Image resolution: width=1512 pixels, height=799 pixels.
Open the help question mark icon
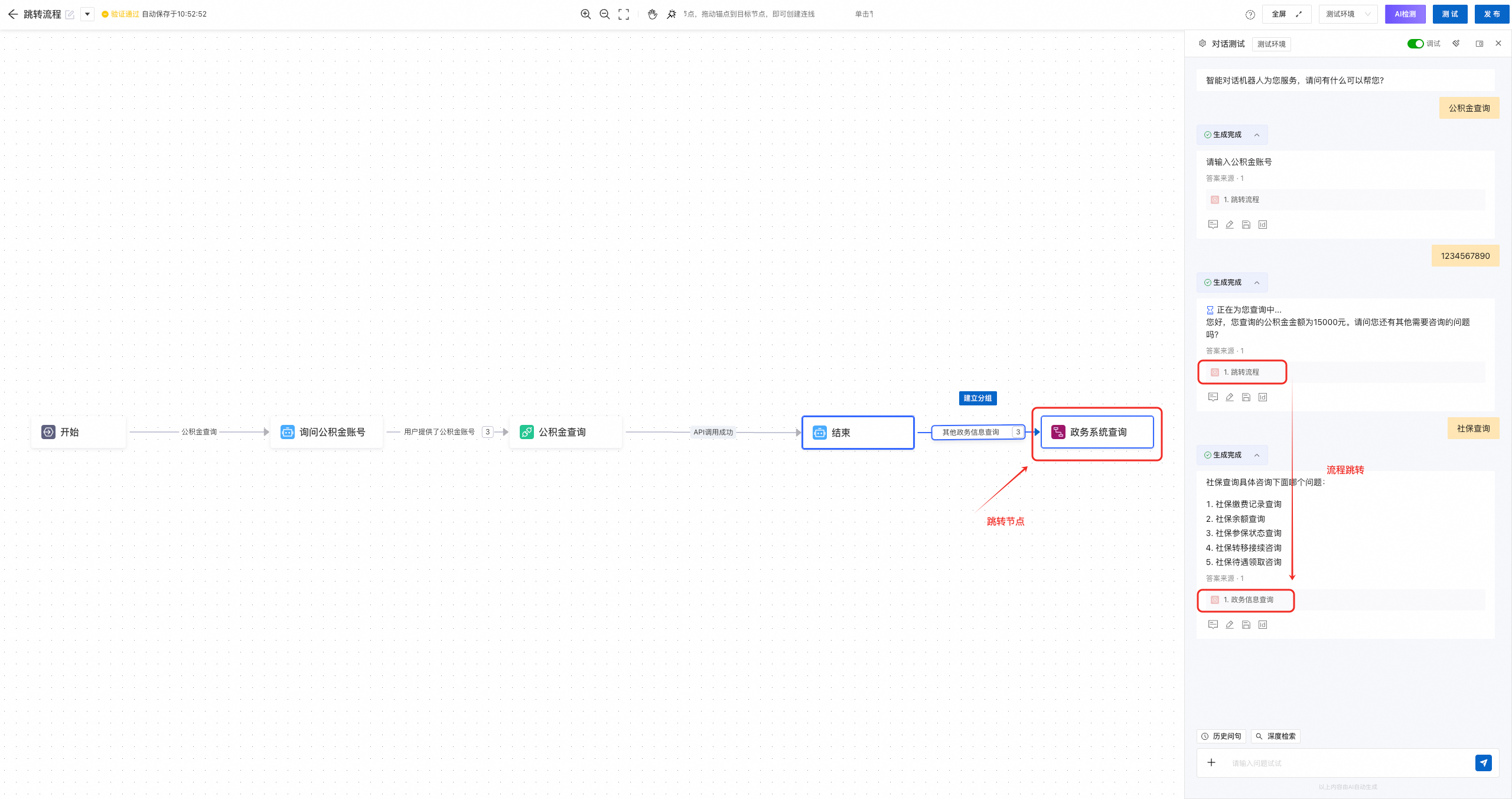click(1250, 15)
